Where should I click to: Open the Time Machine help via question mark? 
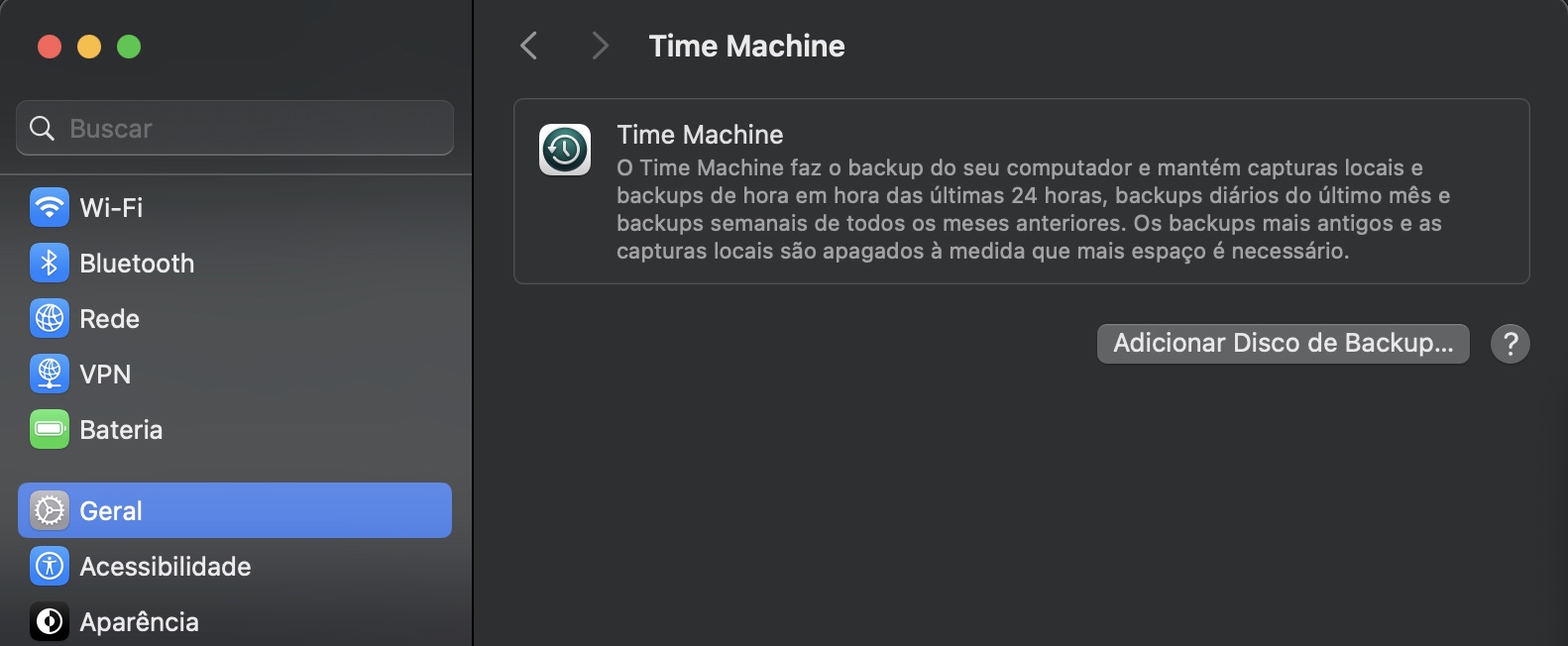pos(1511,343)
